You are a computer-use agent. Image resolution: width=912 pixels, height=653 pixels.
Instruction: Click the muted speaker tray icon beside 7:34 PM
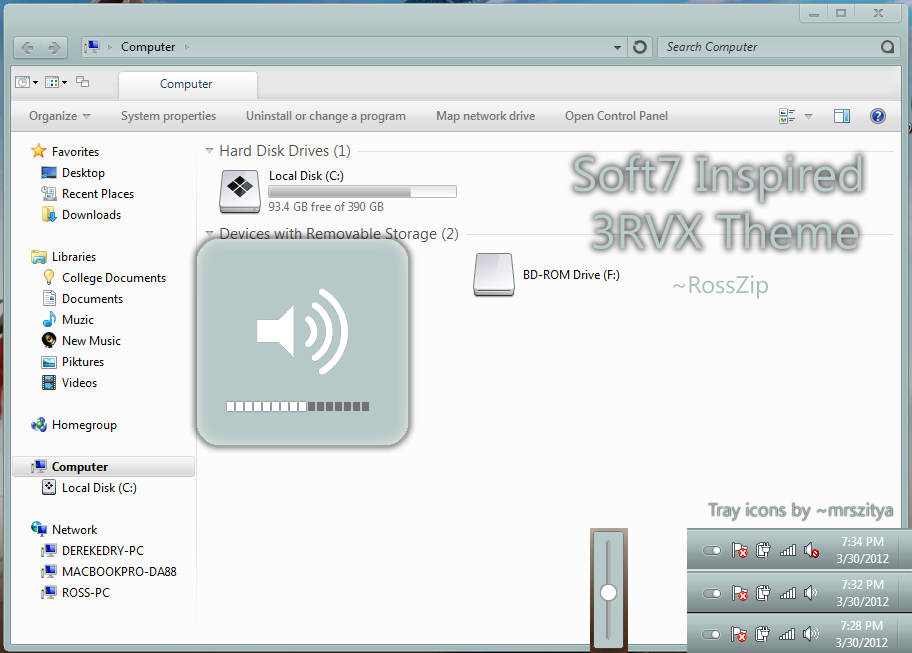[x=811, y=550]
